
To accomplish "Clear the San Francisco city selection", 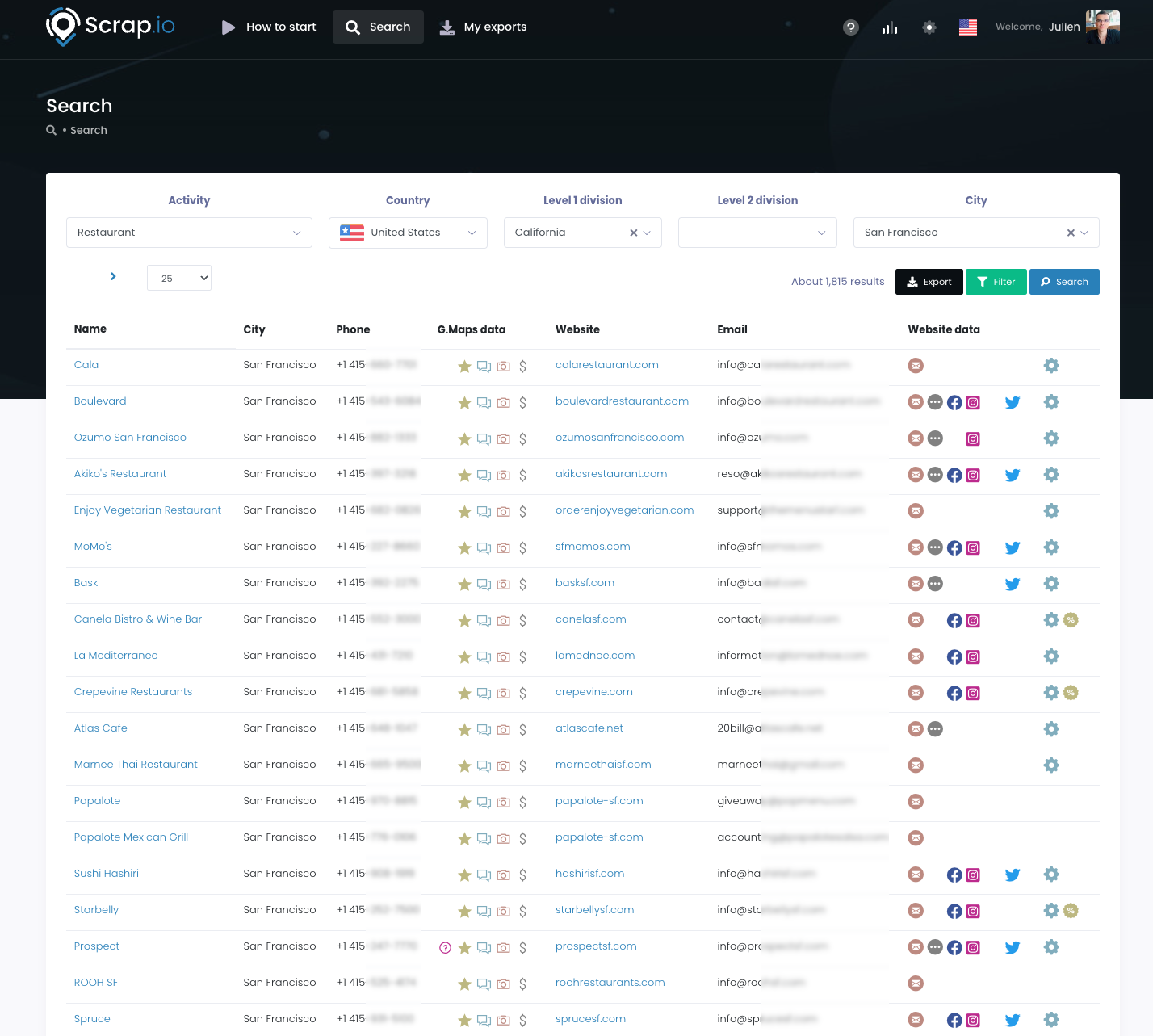I will (x=1071, y=233).
